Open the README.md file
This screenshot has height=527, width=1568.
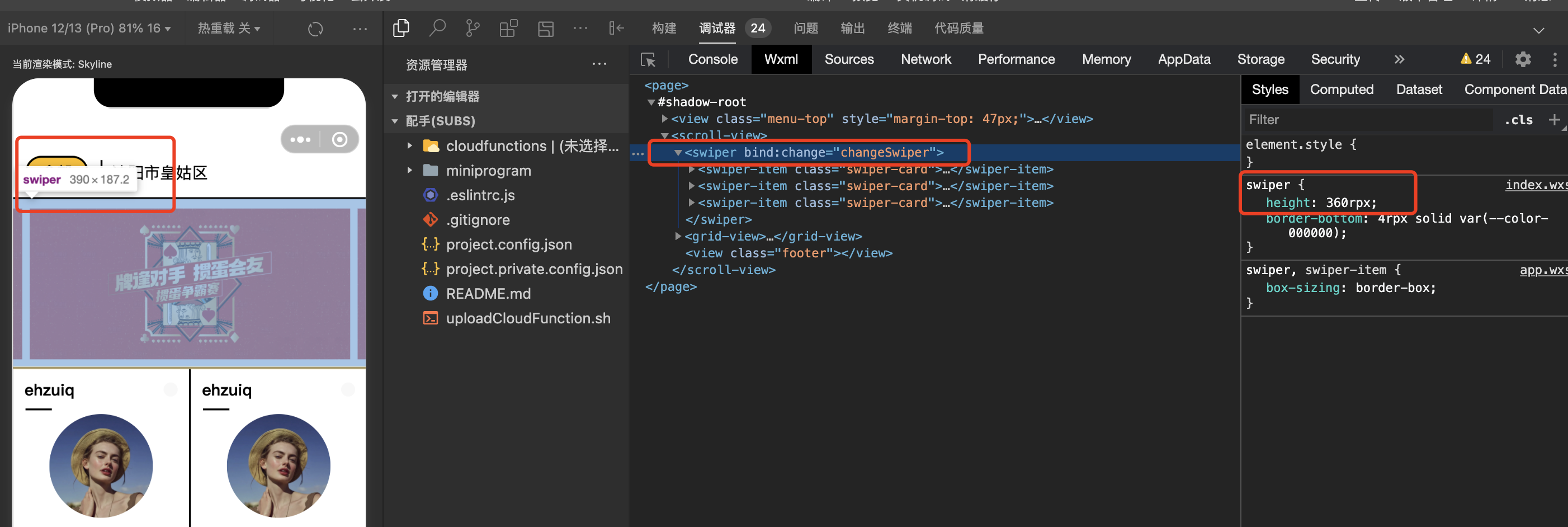coord(488,293)
